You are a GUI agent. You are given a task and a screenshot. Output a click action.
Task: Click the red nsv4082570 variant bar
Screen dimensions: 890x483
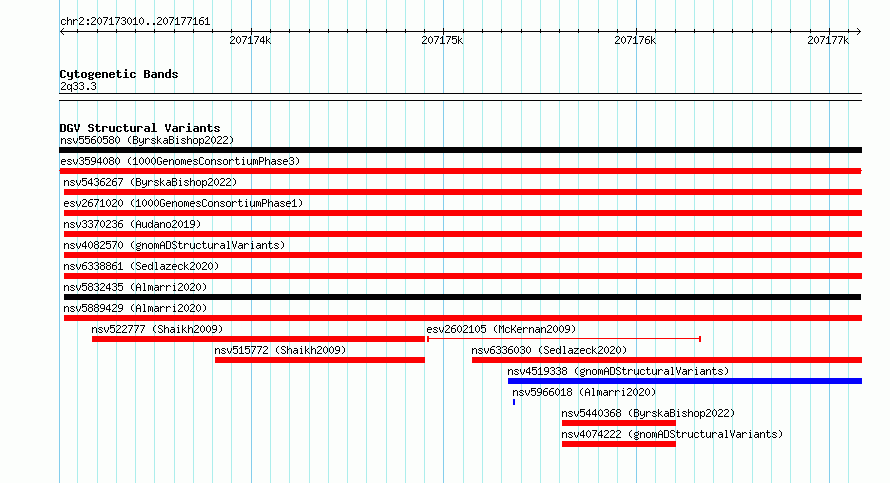[x=463, y=255]
